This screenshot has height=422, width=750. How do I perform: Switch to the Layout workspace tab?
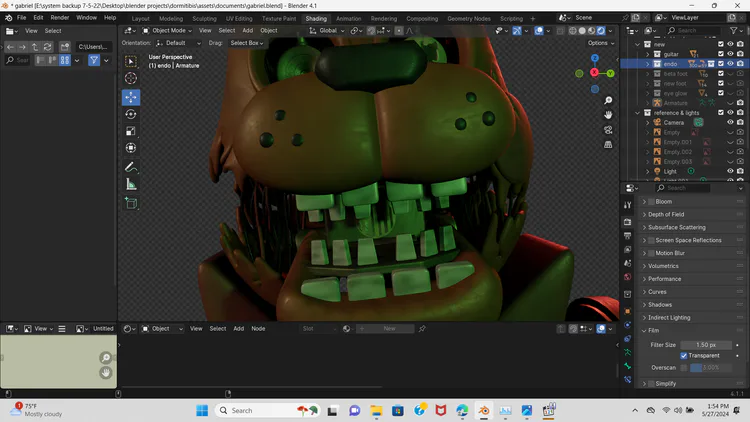point(141,19)
